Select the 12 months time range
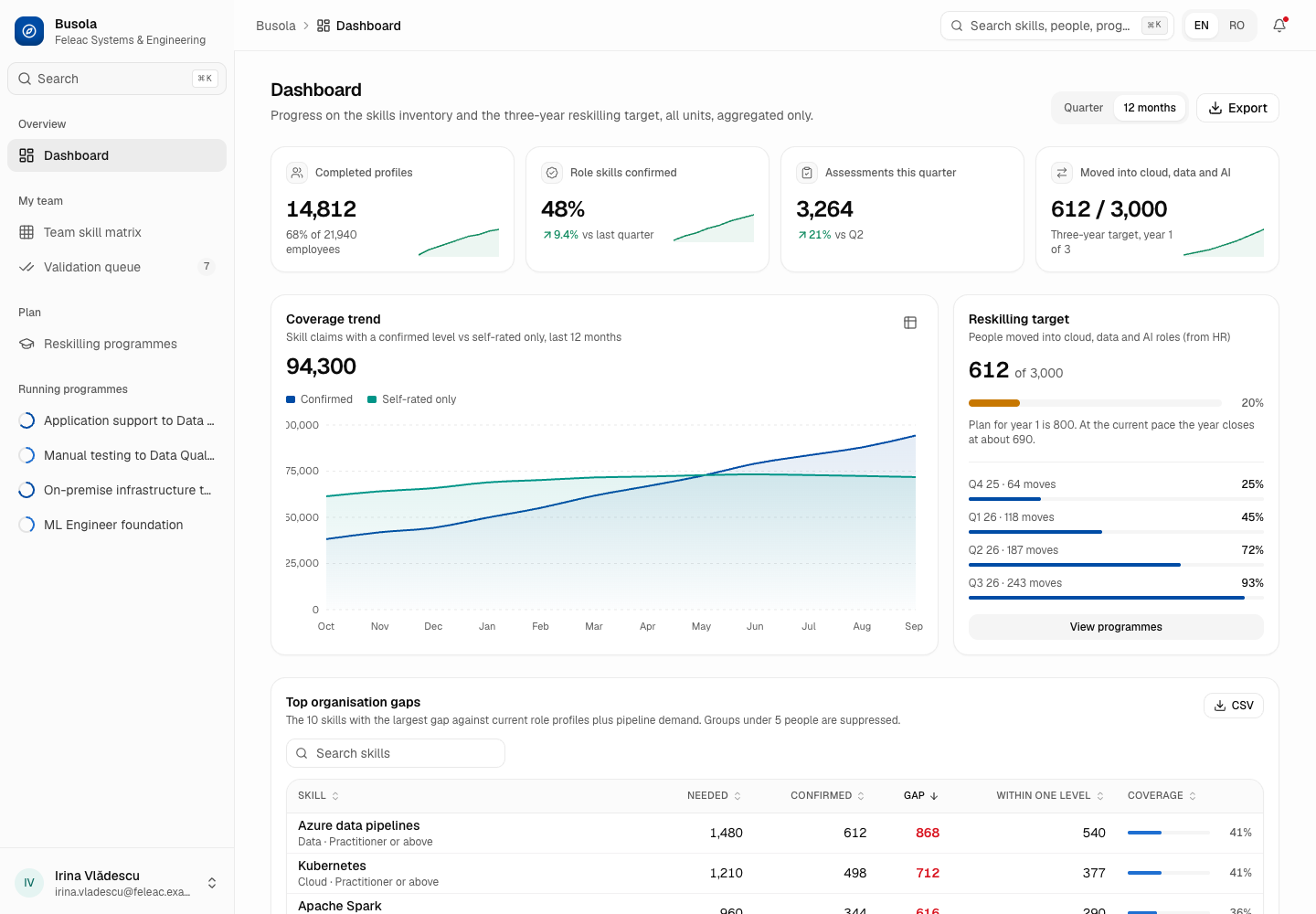Image resolution: width=1316 pixels, height=914 pixels. tap(1150, 108)
